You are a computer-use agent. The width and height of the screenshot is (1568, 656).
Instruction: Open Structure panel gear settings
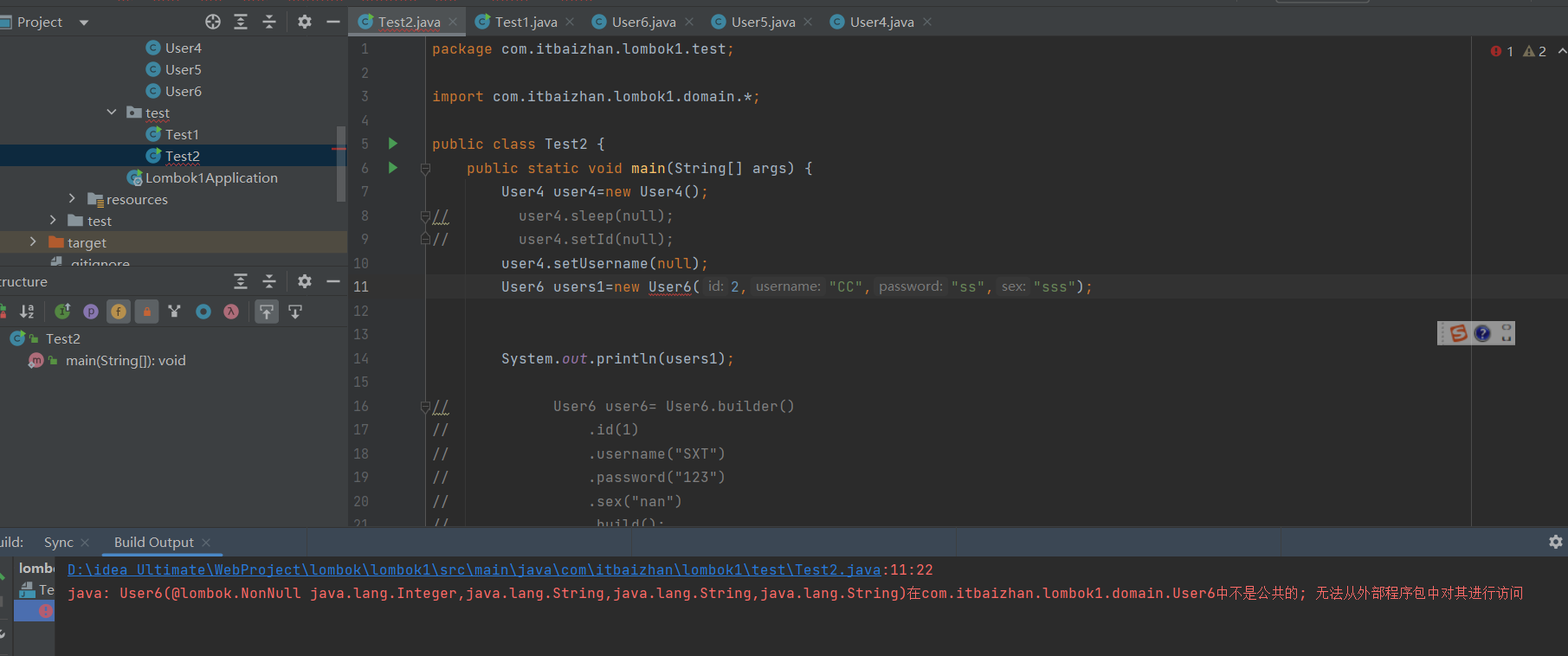click(x=305, y=281)
